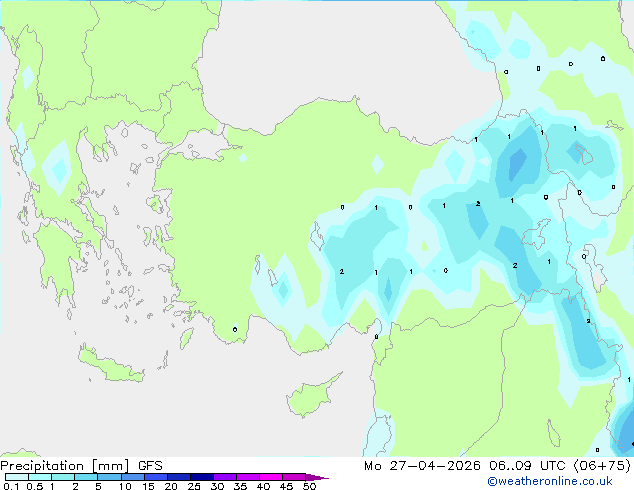The width and height of the screenshot is (634, 490).
Task: Click the 40–45 mm magenta legend segment
Action: tap(271, 477)
